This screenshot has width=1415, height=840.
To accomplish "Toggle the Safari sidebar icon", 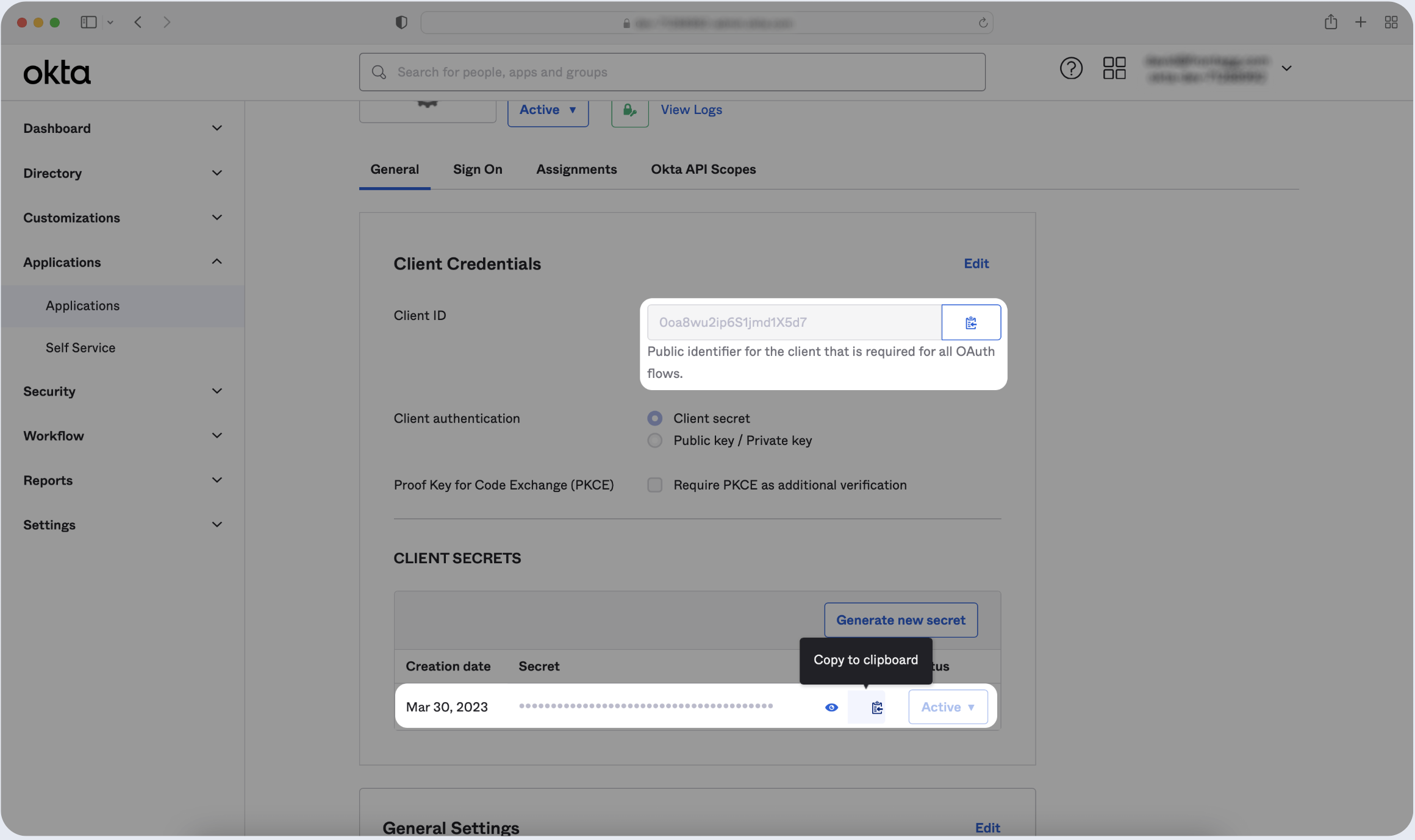I will pyautogui.click(x=88, y=23).
